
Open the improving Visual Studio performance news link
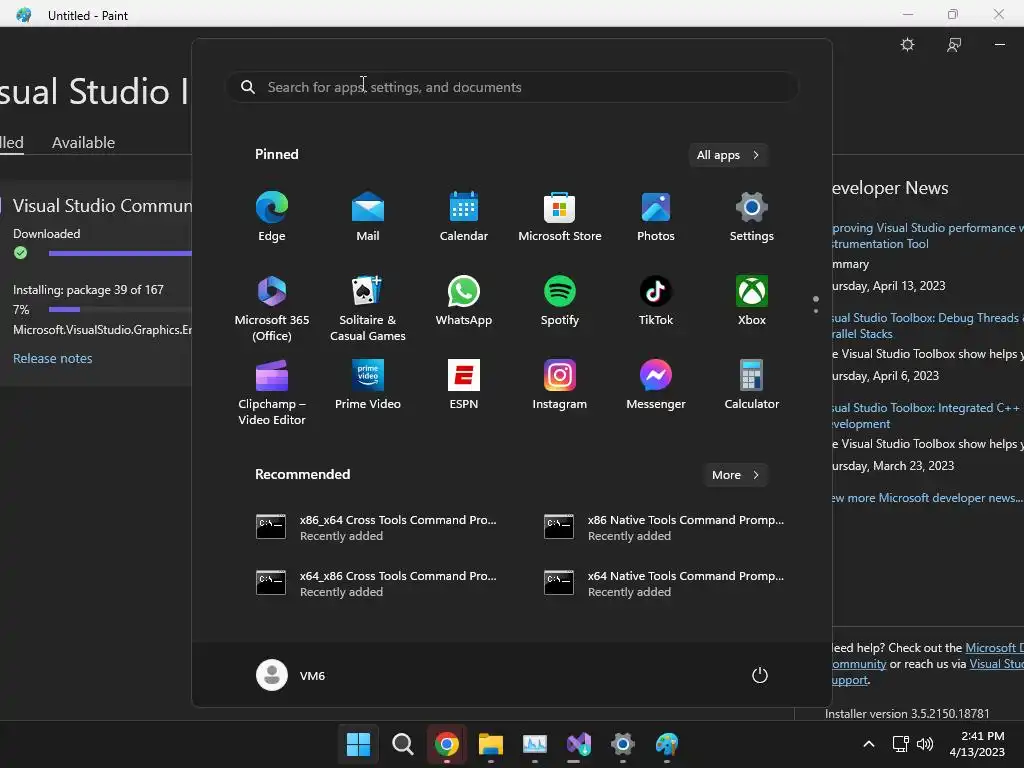928,236
